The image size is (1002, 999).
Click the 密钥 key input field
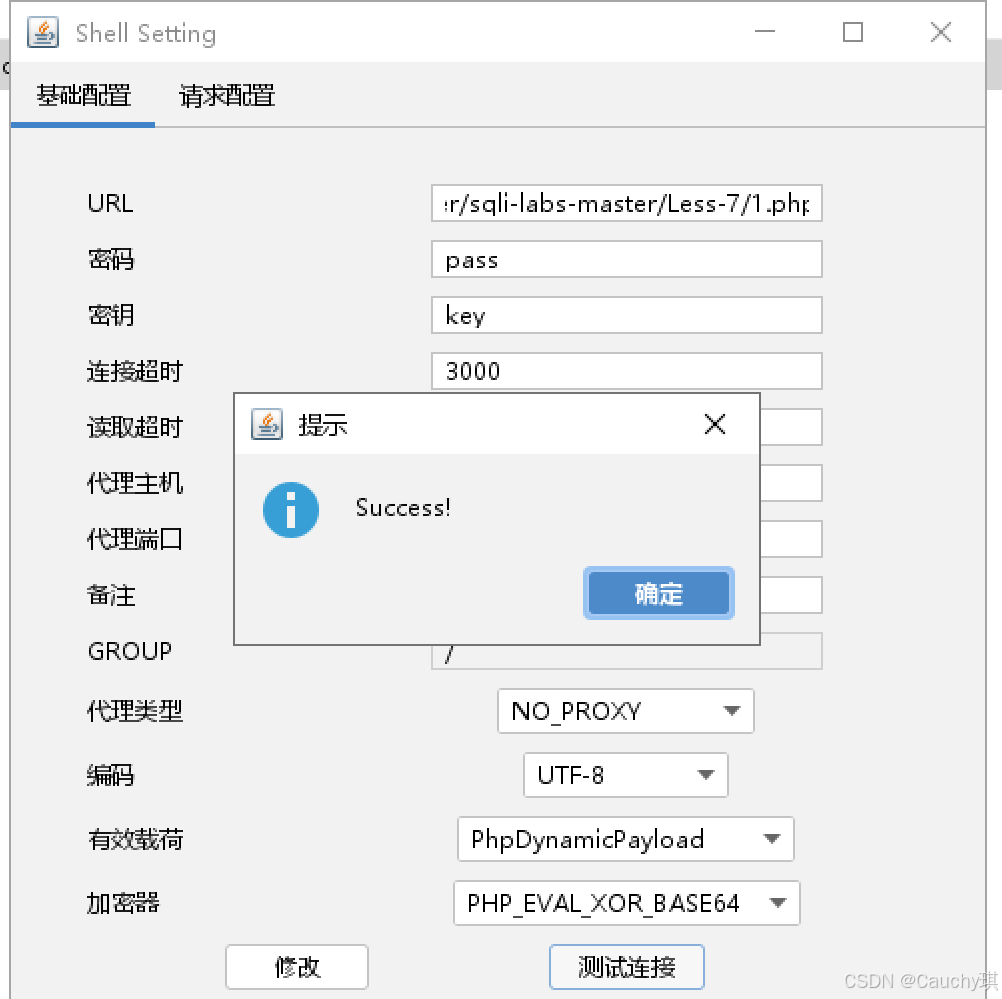click(x=626, y=315)
